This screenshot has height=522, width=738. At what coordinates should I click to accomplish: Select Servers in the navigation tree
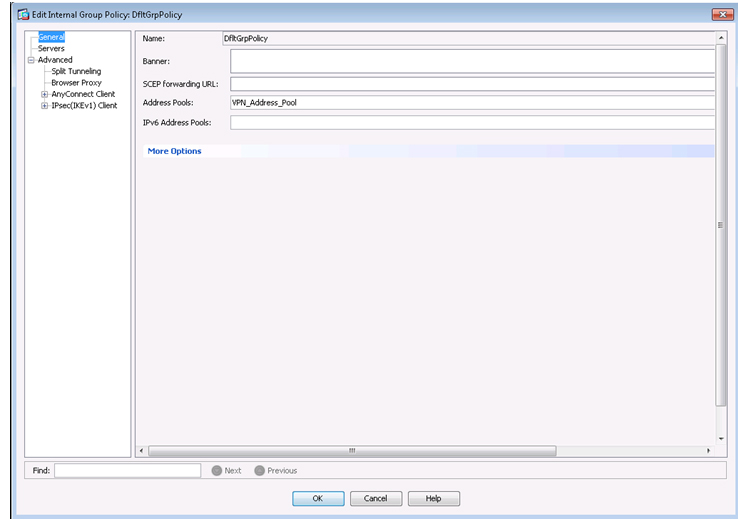[x=51, y=48]
